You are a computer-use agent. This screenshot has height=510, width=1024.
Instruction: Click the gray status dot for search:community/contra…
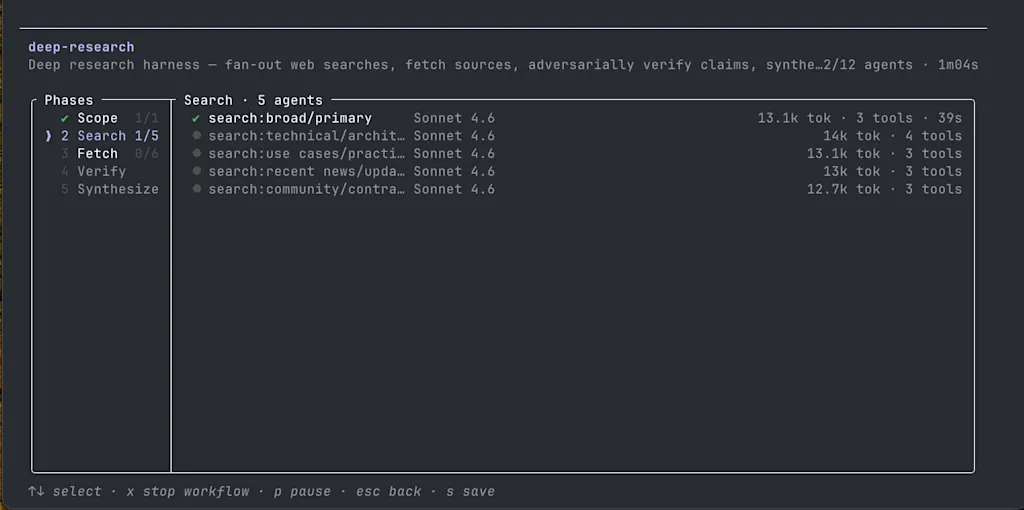point(197,189)
